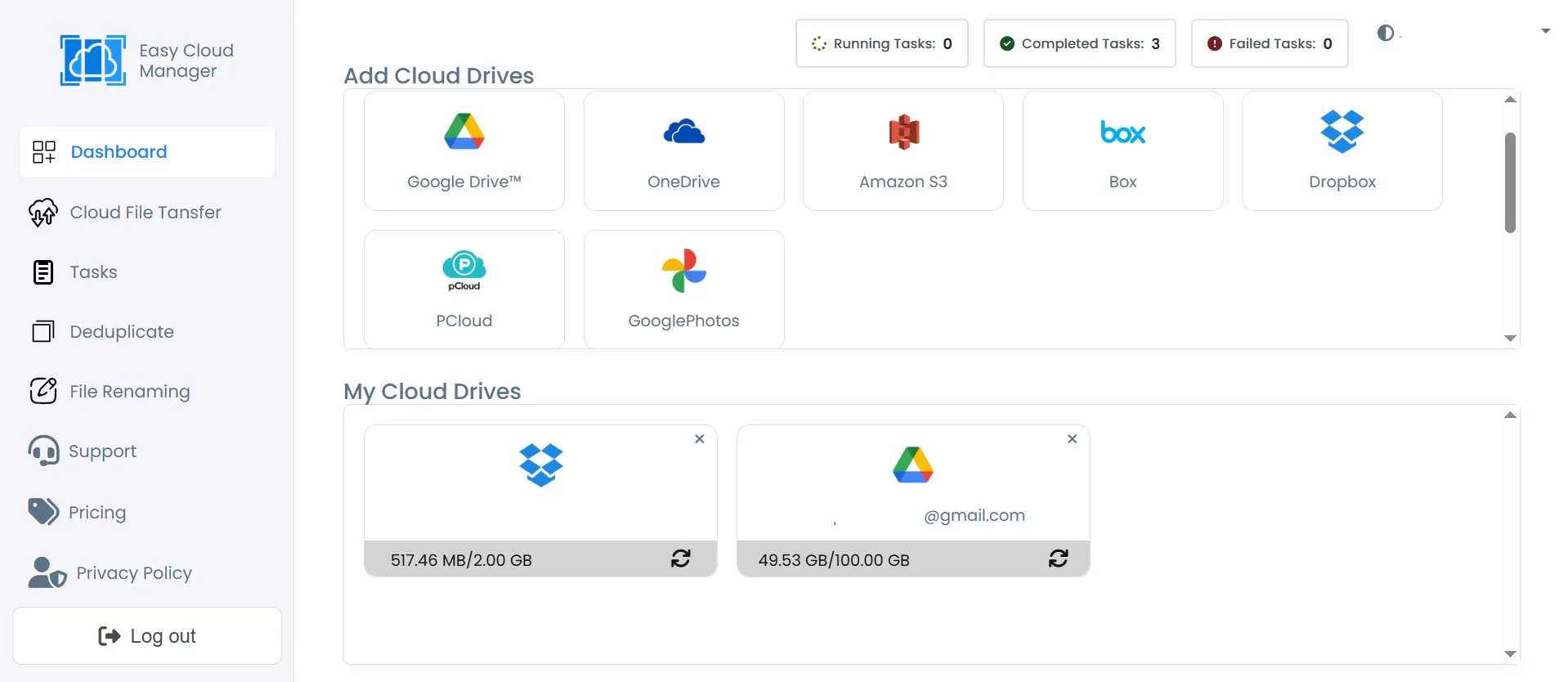Add a OneDrive cloud drive
The image size is (1568, 682).
coord(684,150)
